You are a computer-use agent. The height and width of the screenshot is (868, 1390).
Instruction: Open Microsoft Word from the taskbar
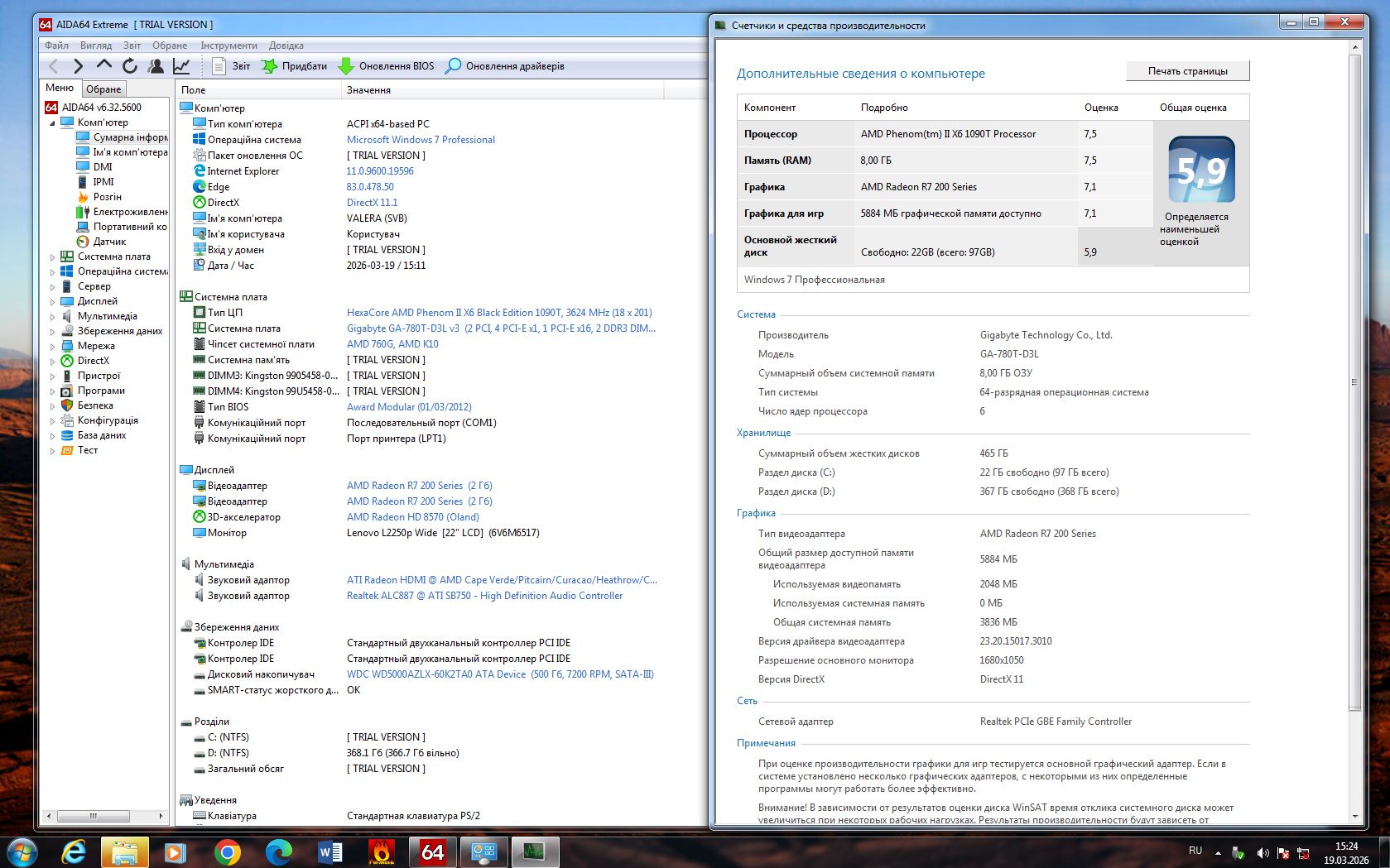click(x=329, y=851)
